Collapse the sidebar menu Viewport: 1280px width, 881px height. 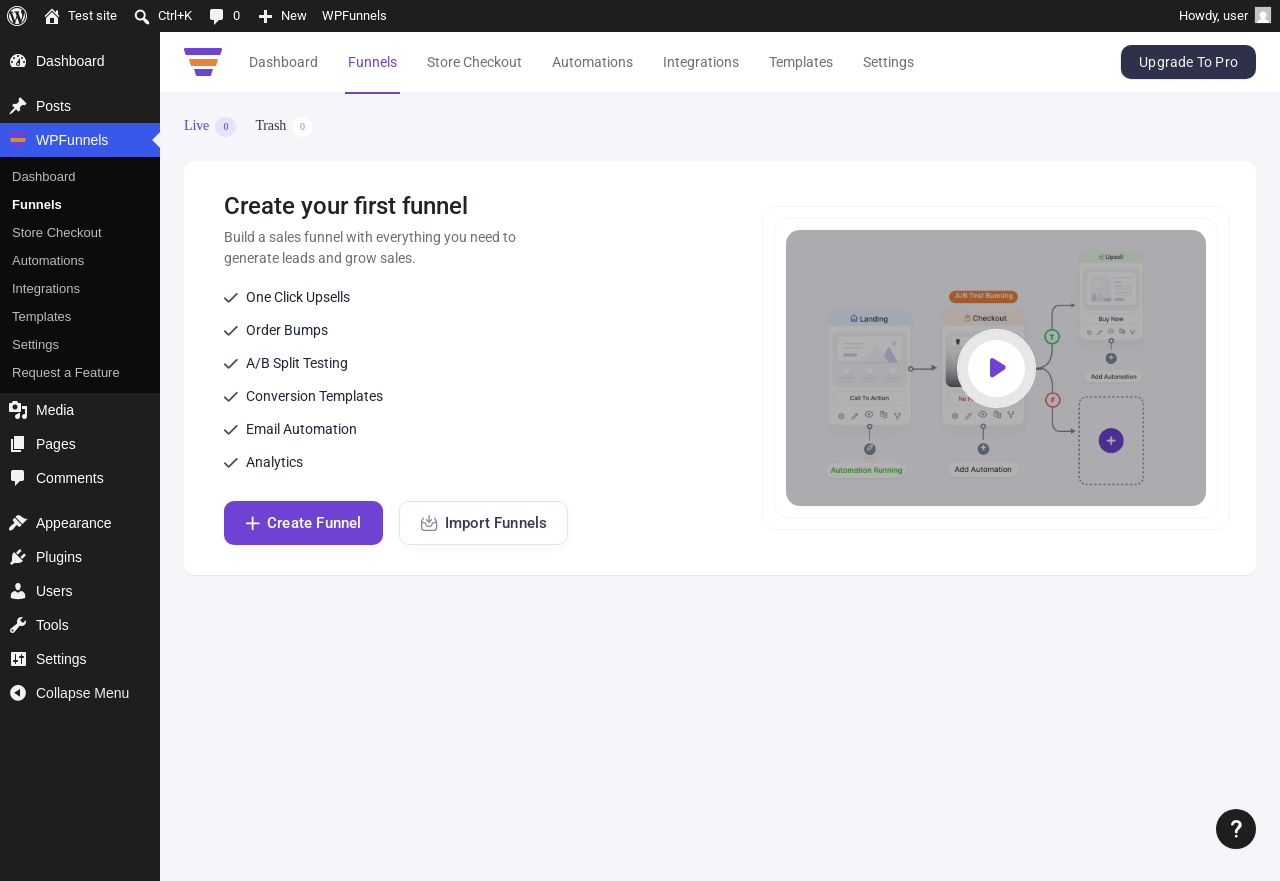80,693
